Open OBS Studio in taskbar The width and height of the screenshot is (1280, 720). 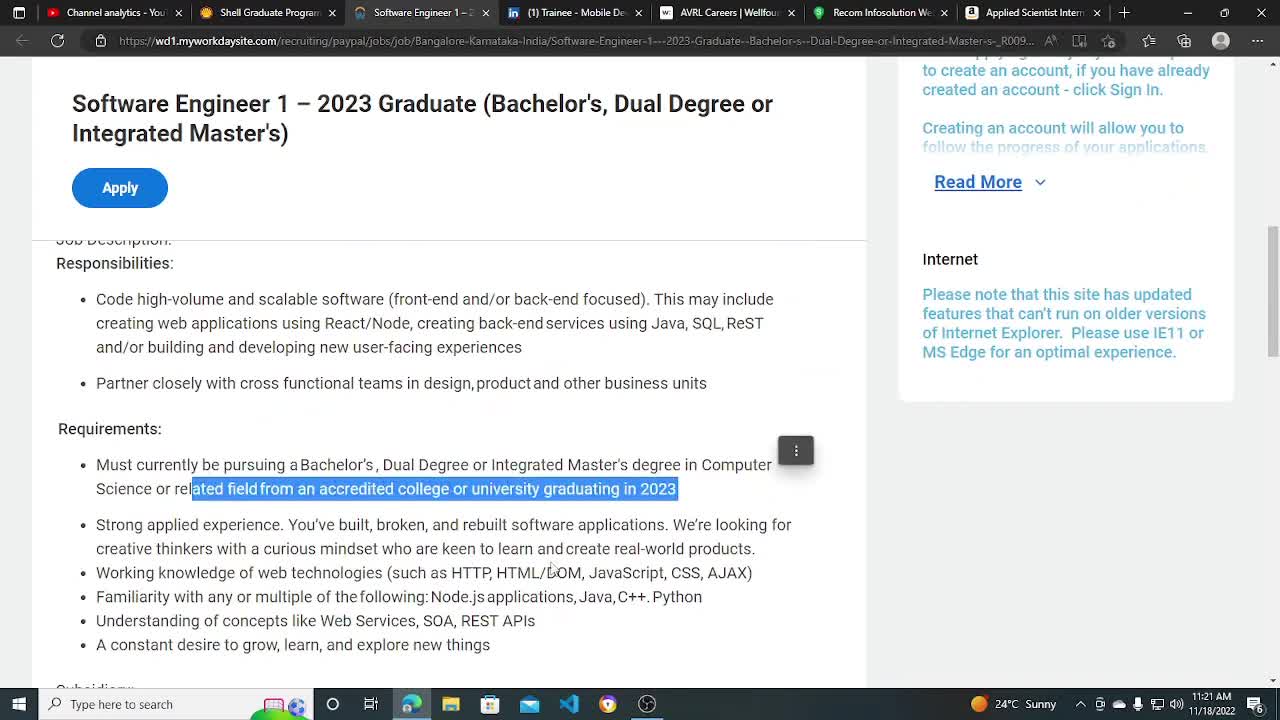click(647, 704)
